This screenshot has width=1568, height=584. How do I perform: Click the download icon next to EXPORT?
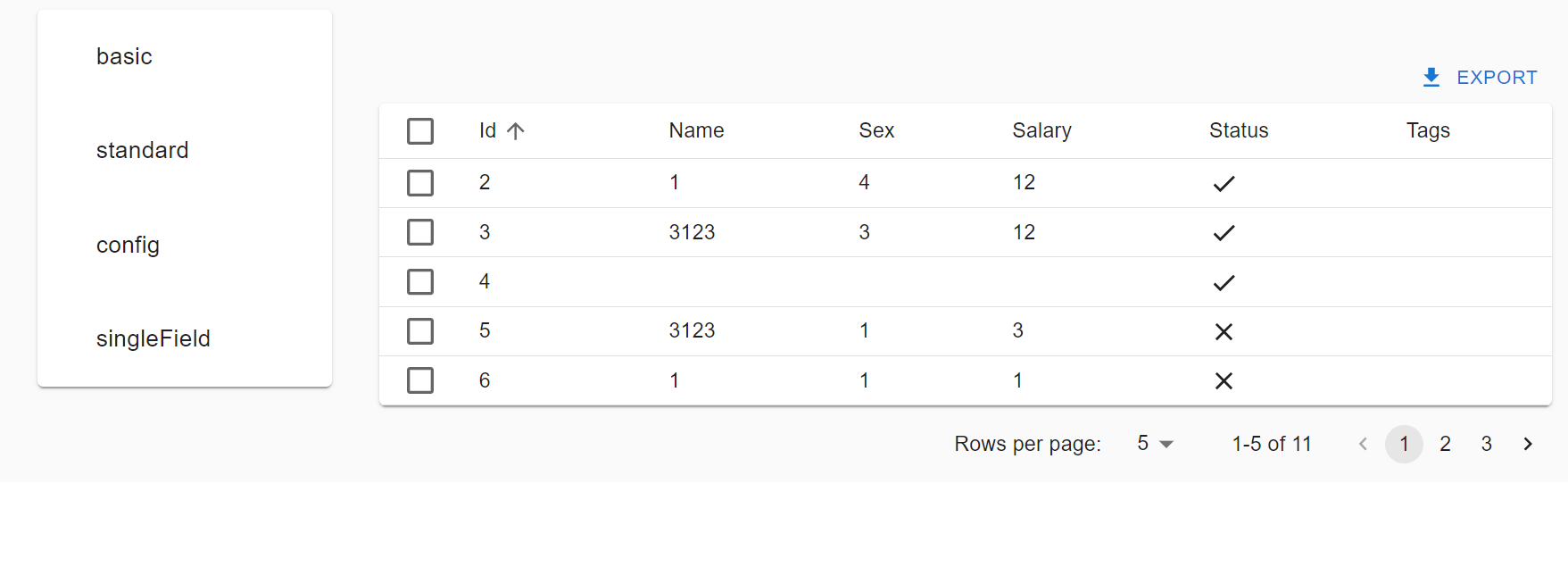point(1431,77)
